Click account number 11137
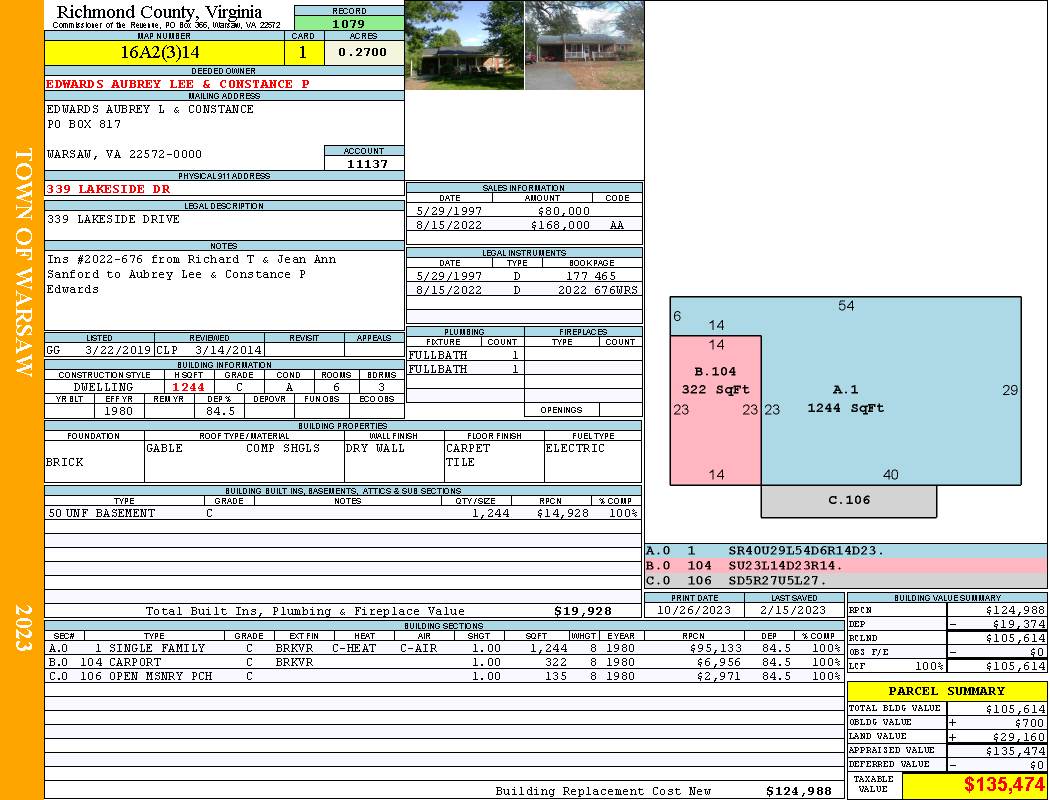 [367, 164]
